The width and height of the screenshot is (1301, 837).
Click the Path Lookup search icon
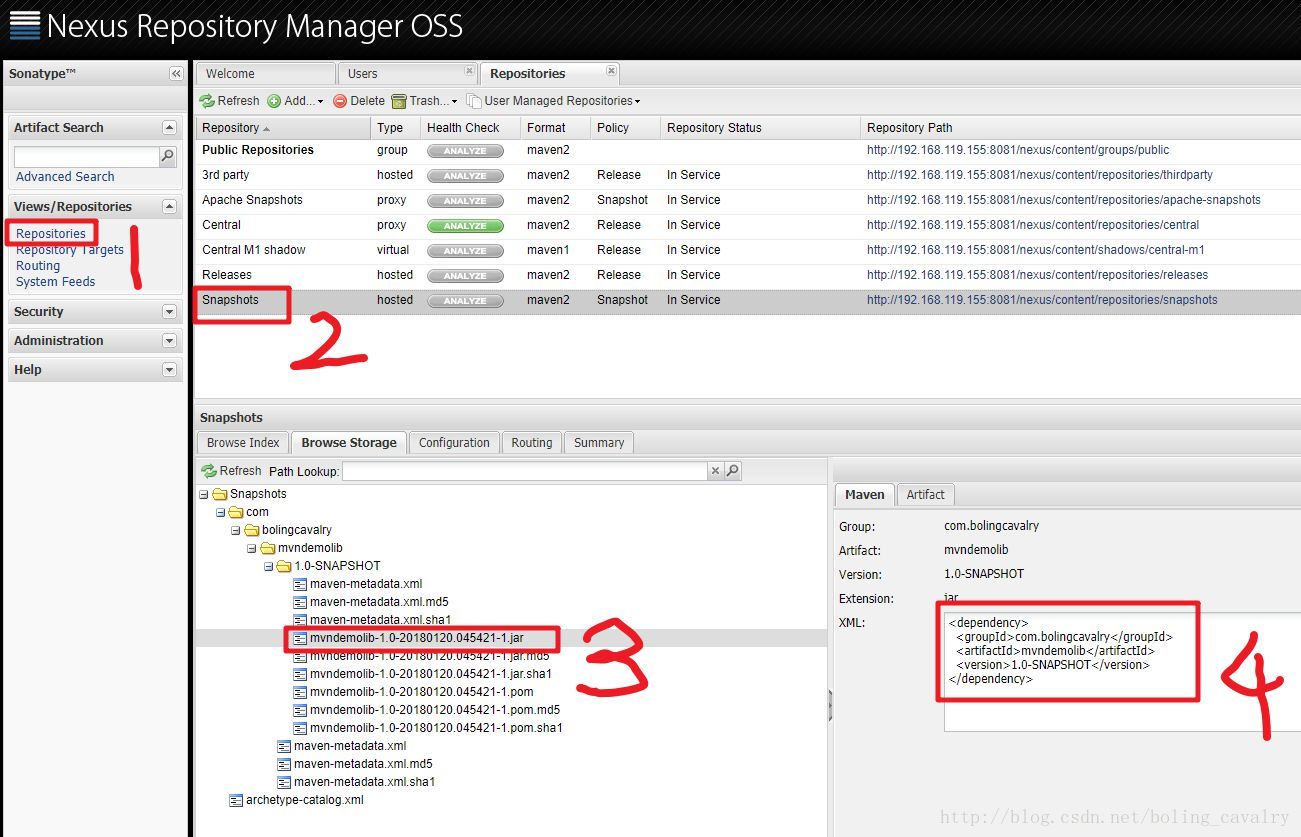click(733, 470)
